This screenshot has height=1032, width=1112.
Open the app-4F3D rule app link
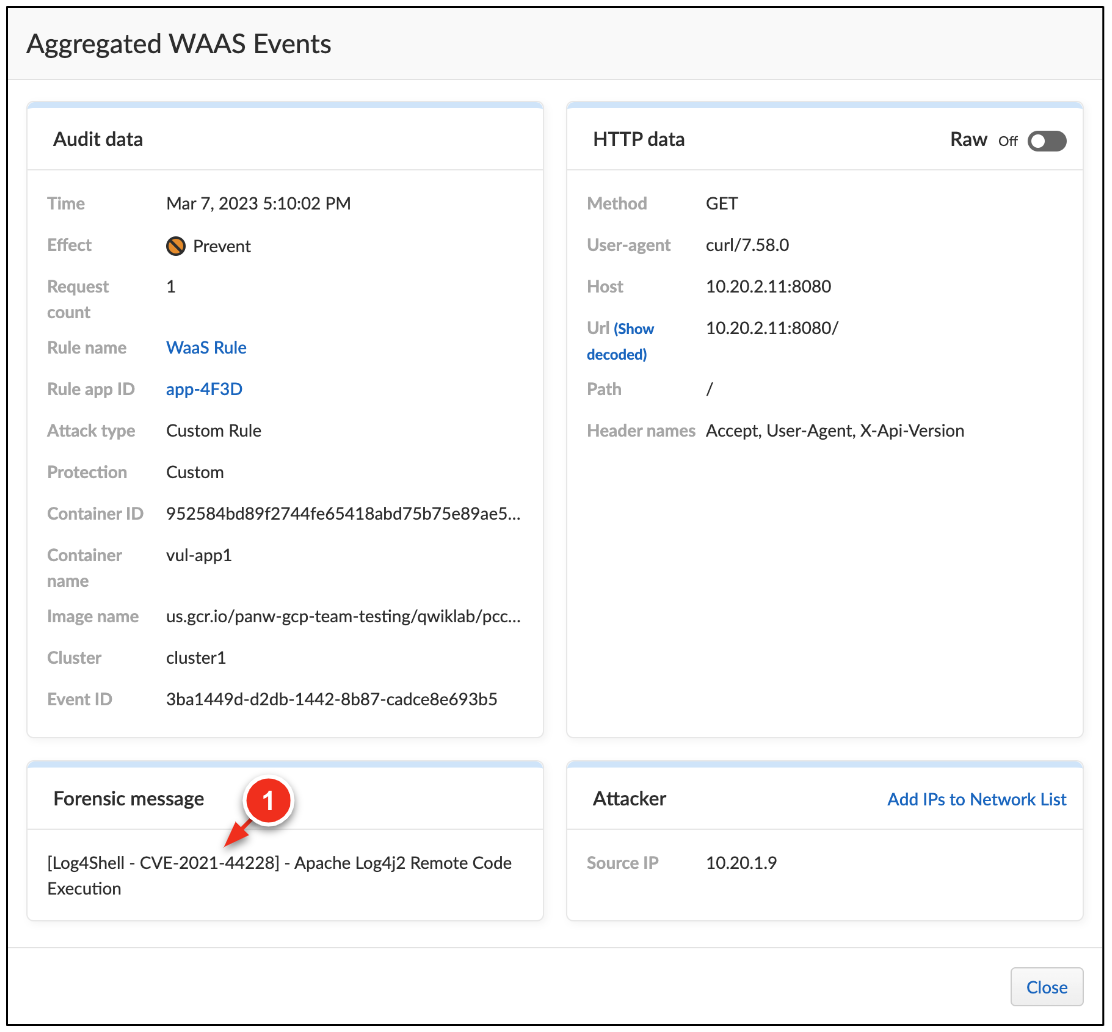[204, 388]
